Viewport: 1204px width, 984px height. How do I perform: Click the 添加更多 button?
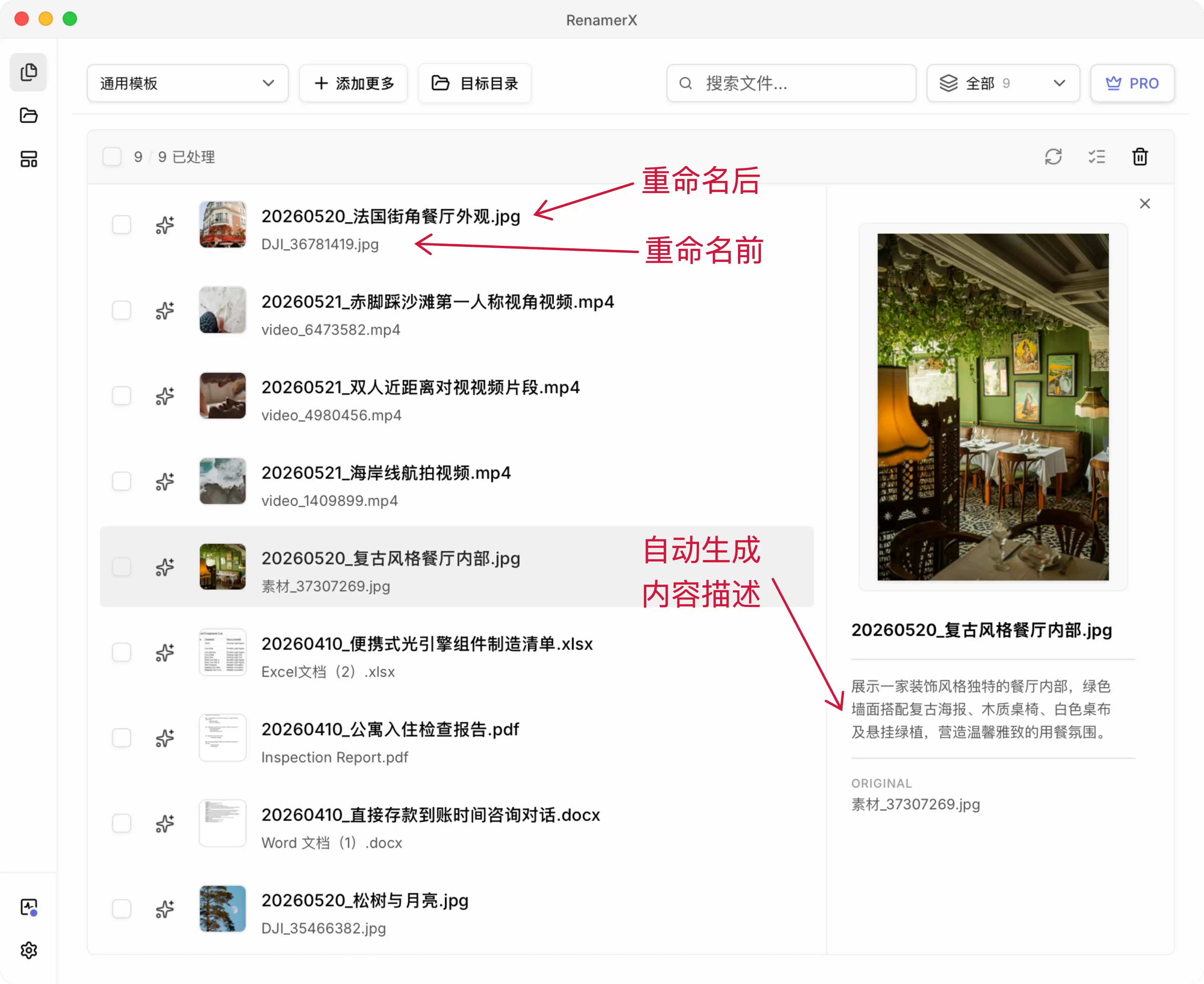click(x=354, y=83)
